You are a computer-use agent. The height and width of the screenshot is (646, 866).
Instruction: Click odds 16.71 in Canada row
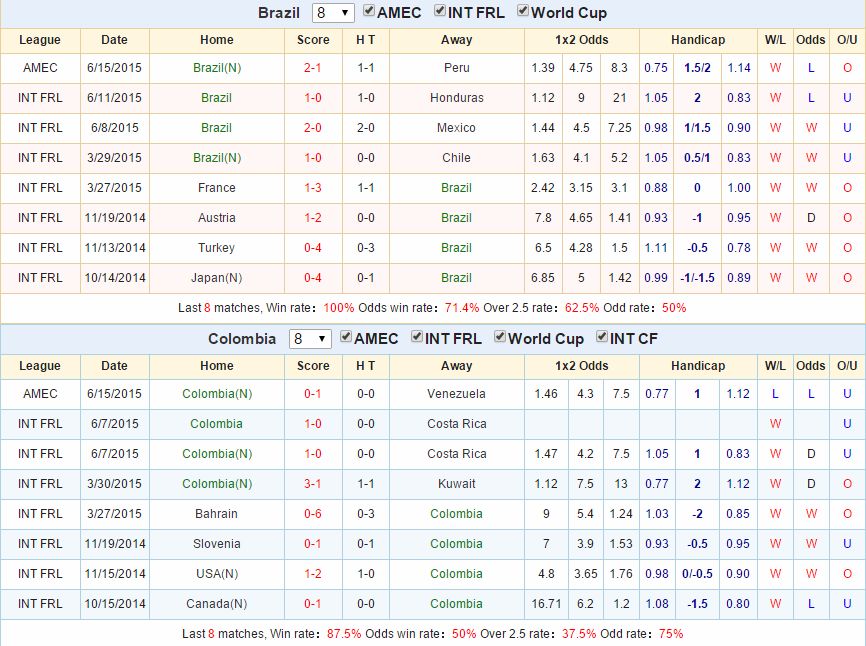546,603
